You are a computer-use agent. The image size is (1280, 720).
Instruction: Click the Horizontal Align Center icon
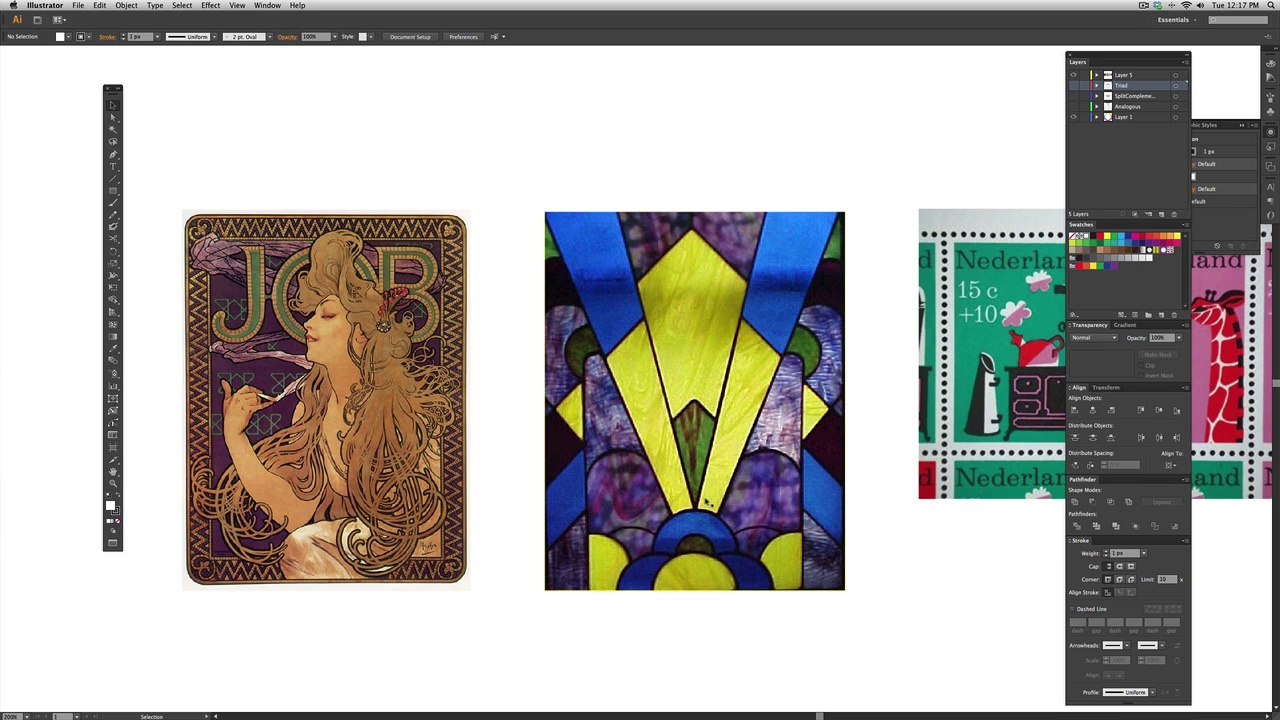[x=1092, y=410]
